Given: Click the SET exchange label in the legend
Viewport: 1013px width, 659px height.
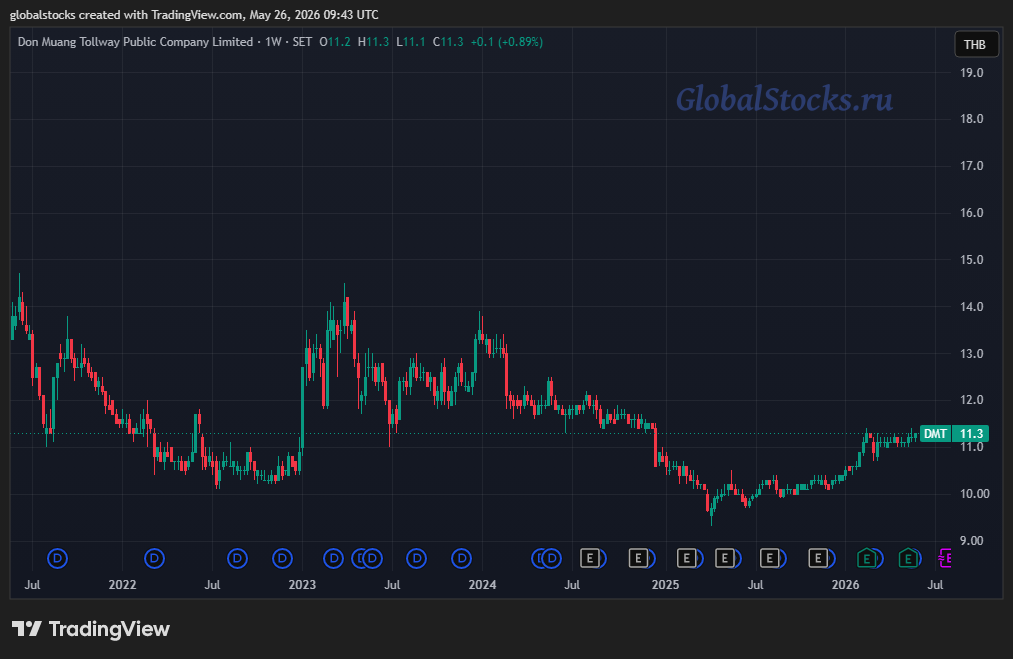Looking at the screenshot, I should 302,42.
